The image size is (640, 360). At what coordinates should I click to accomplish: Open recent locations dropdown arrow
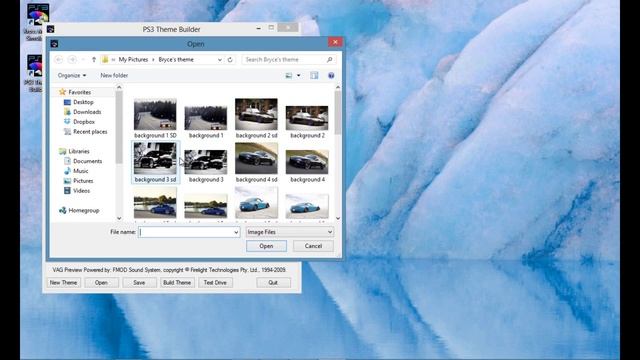(83, 60)
